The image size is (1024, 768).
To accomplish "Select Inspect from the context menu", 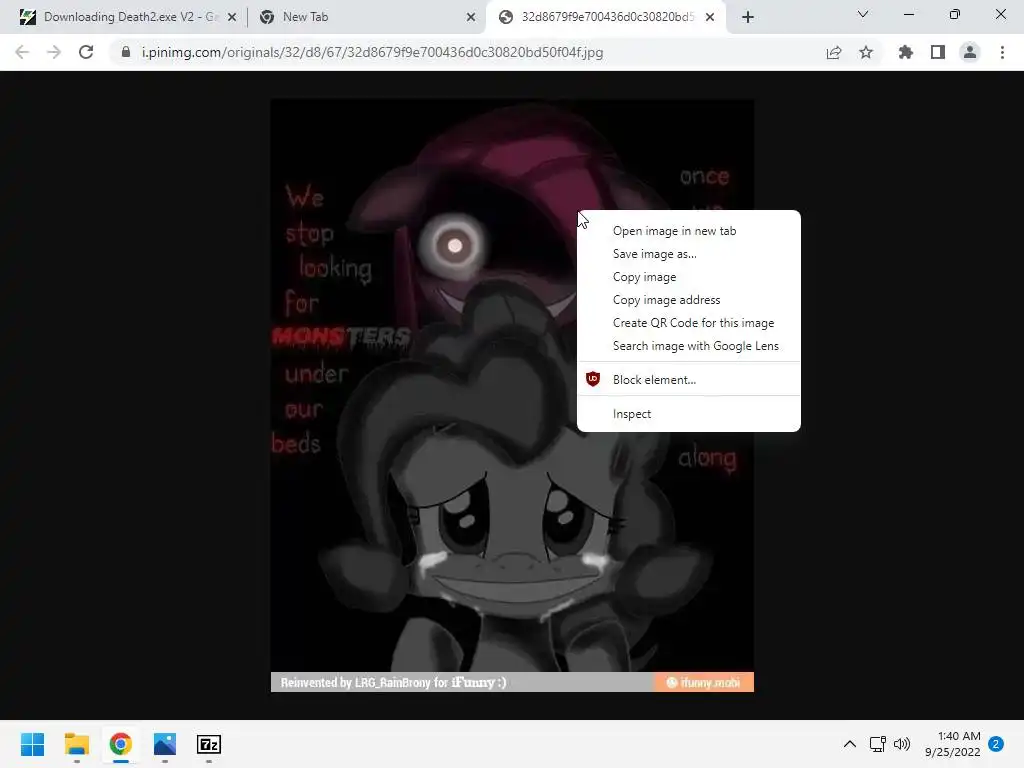I will pos(688,413).
